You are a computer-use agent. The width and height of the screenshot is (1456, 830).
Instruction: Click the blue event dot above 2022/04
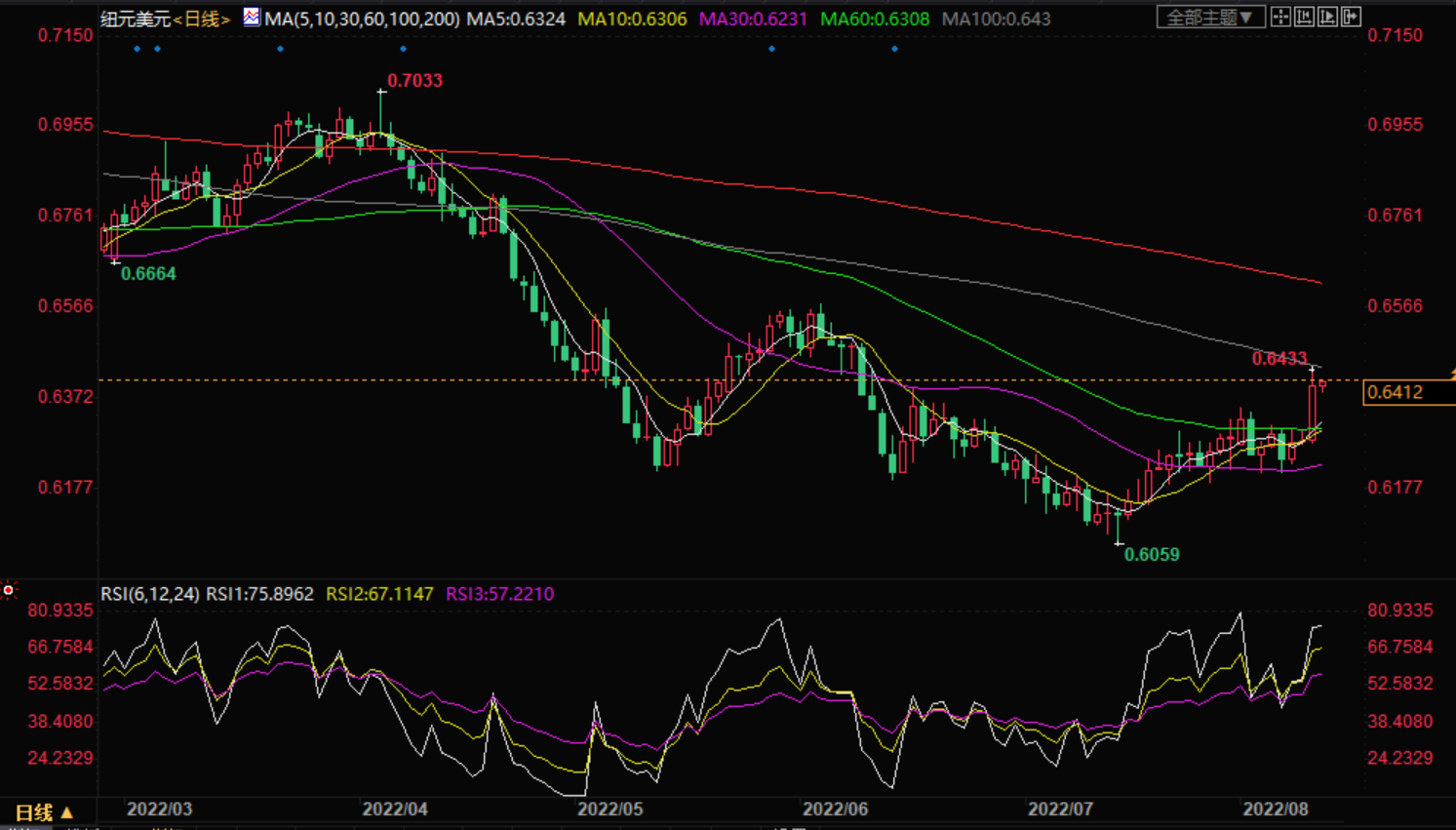pos(403,49)
